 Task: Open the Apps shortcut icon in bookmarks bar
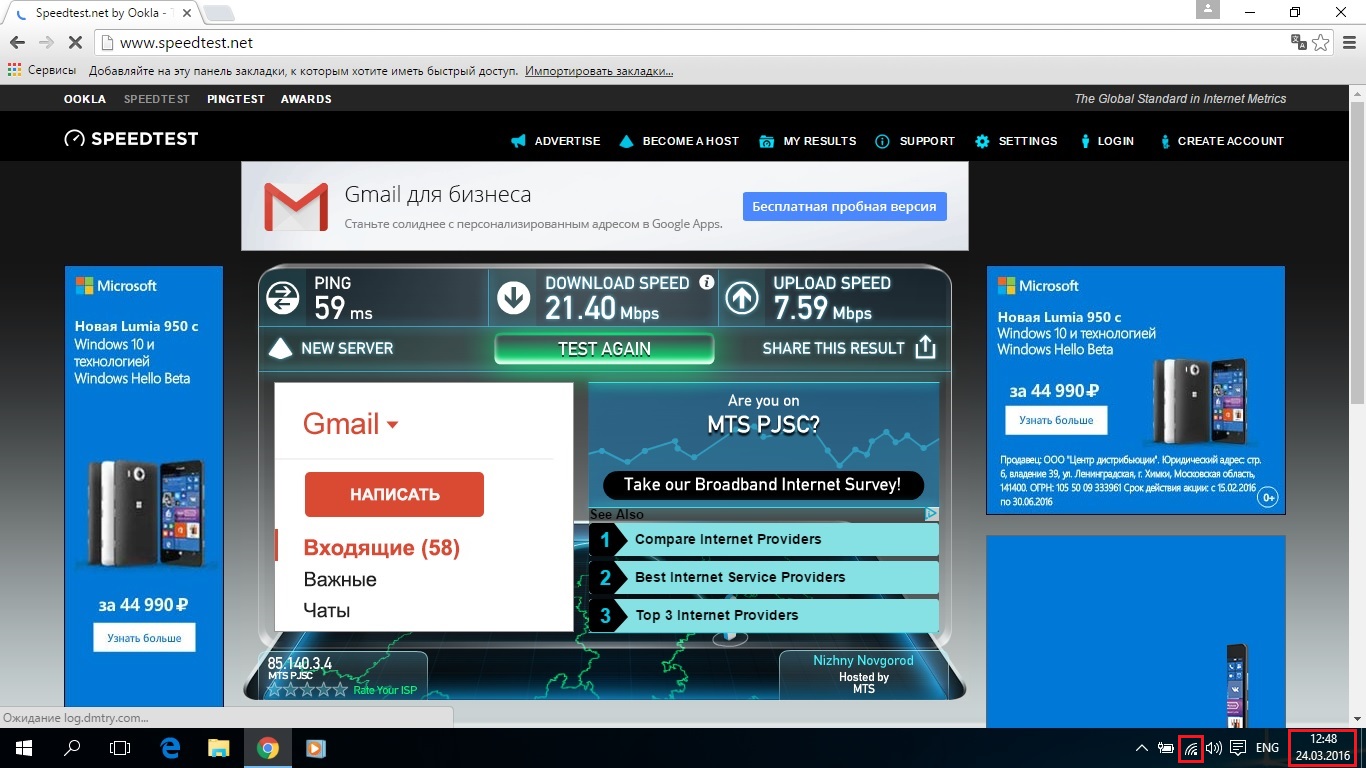(14, 70)
